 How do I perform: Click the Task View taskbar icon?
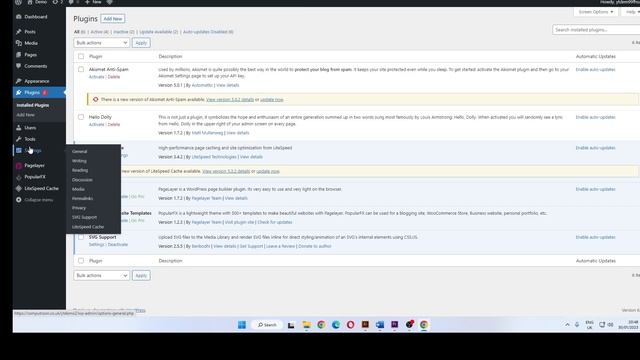291,324
